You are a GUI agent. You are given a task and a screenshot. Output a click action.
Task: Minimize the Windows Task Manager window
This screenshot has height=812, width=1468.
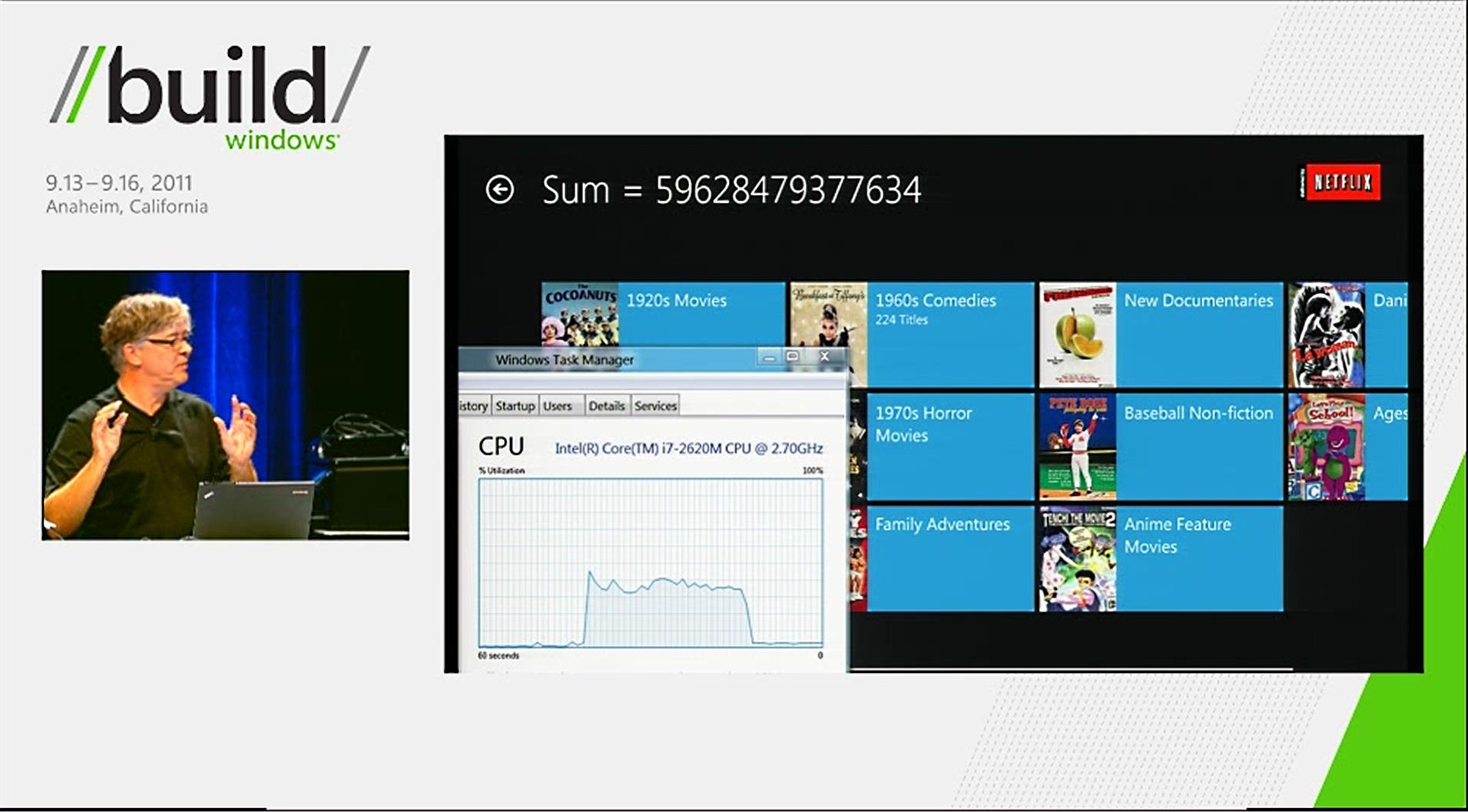click(x=768, y=357)
